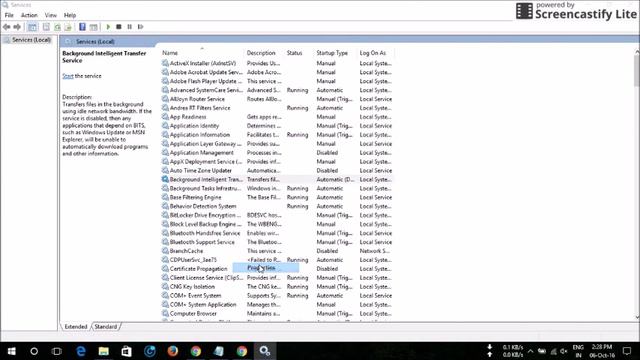Screen dimensions: 640x360
Task: Open Microsoft Edge from the taskbar
Action: click(x=81, y=351)
